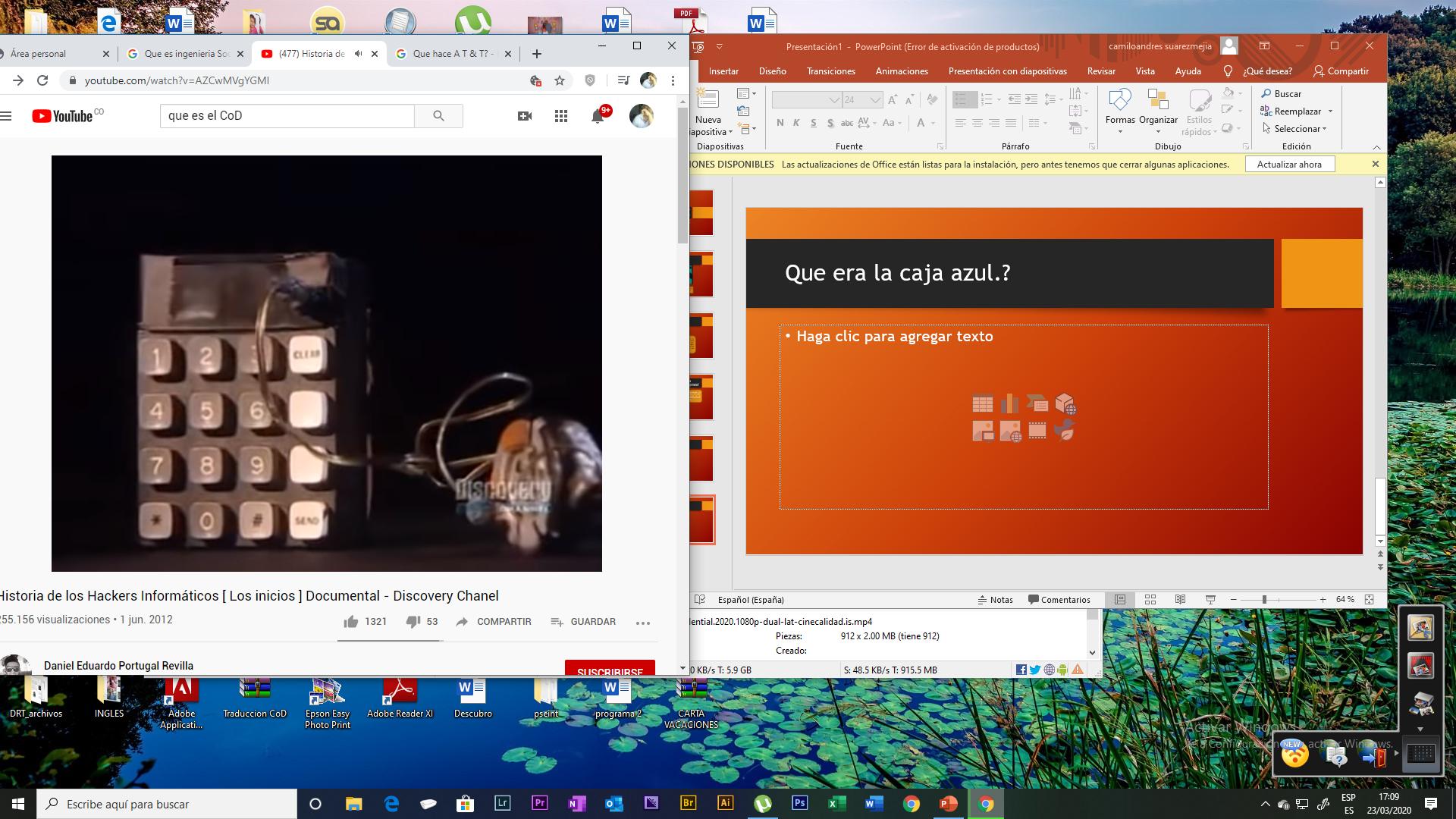
Task: Click Daniel Eduardo Portugal Revilla channel link
Action: 118,666
